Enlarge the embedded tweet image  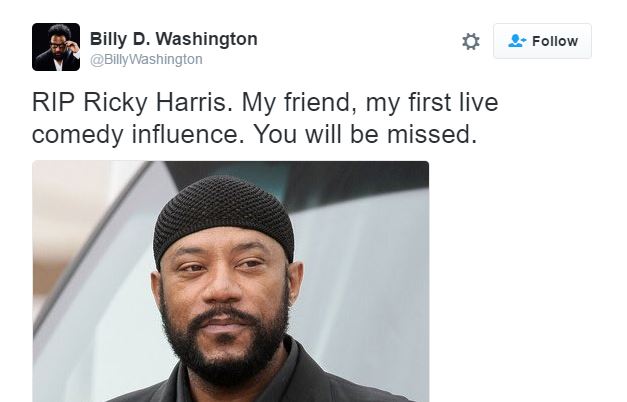[230, 281]
